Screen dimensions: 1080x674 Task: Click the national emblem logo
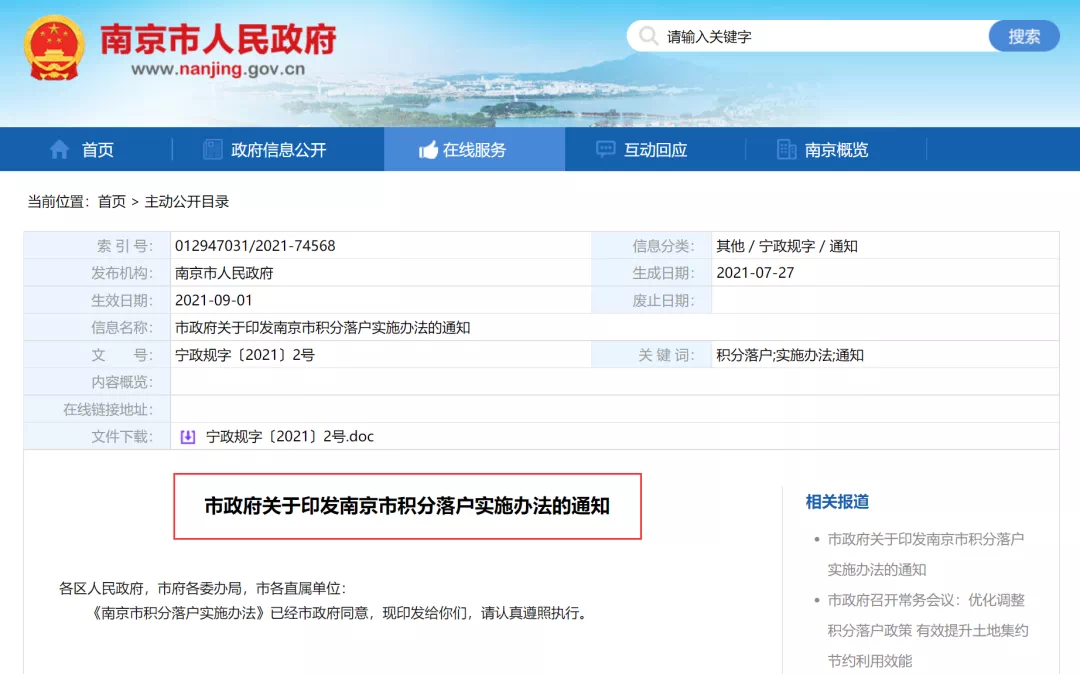pyautogui.click(x=54, y=47)
